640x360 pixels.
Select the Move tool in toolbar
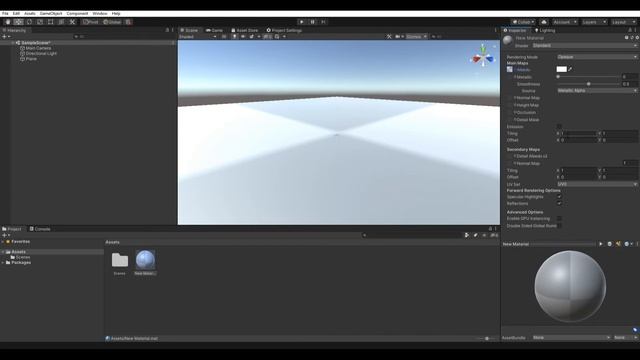click(18, 22)
